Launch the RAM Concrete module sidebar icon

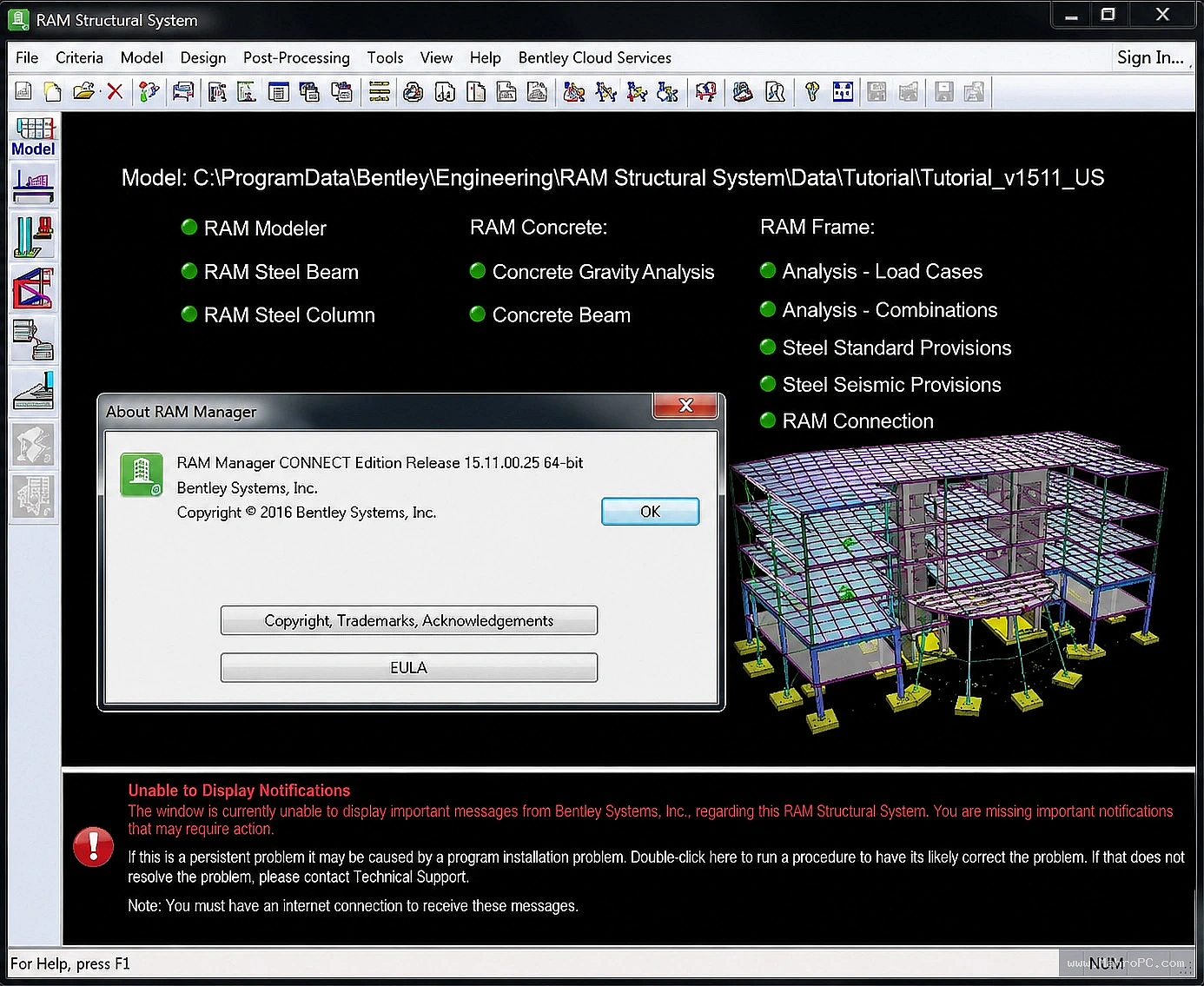(34, 340)
